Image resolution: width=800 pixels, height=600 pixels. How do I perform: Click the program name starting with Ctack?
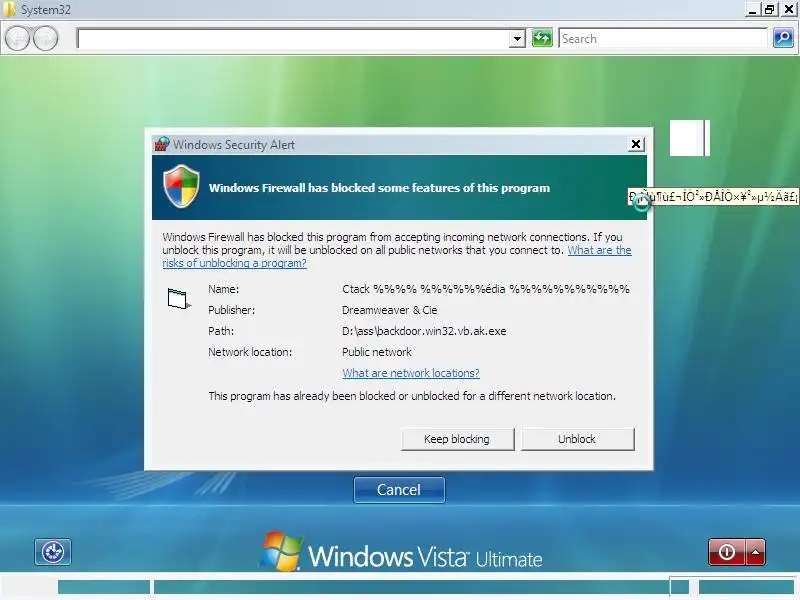point(486,289)
